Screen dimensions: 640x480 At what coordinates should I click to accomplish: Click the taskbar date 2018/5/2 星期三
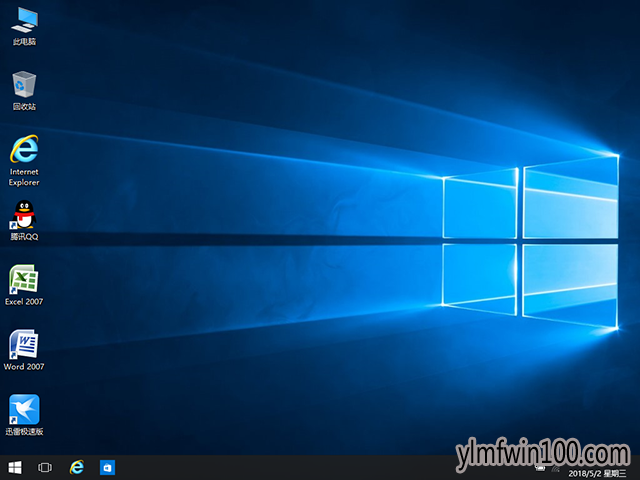(x=597, y=473)
